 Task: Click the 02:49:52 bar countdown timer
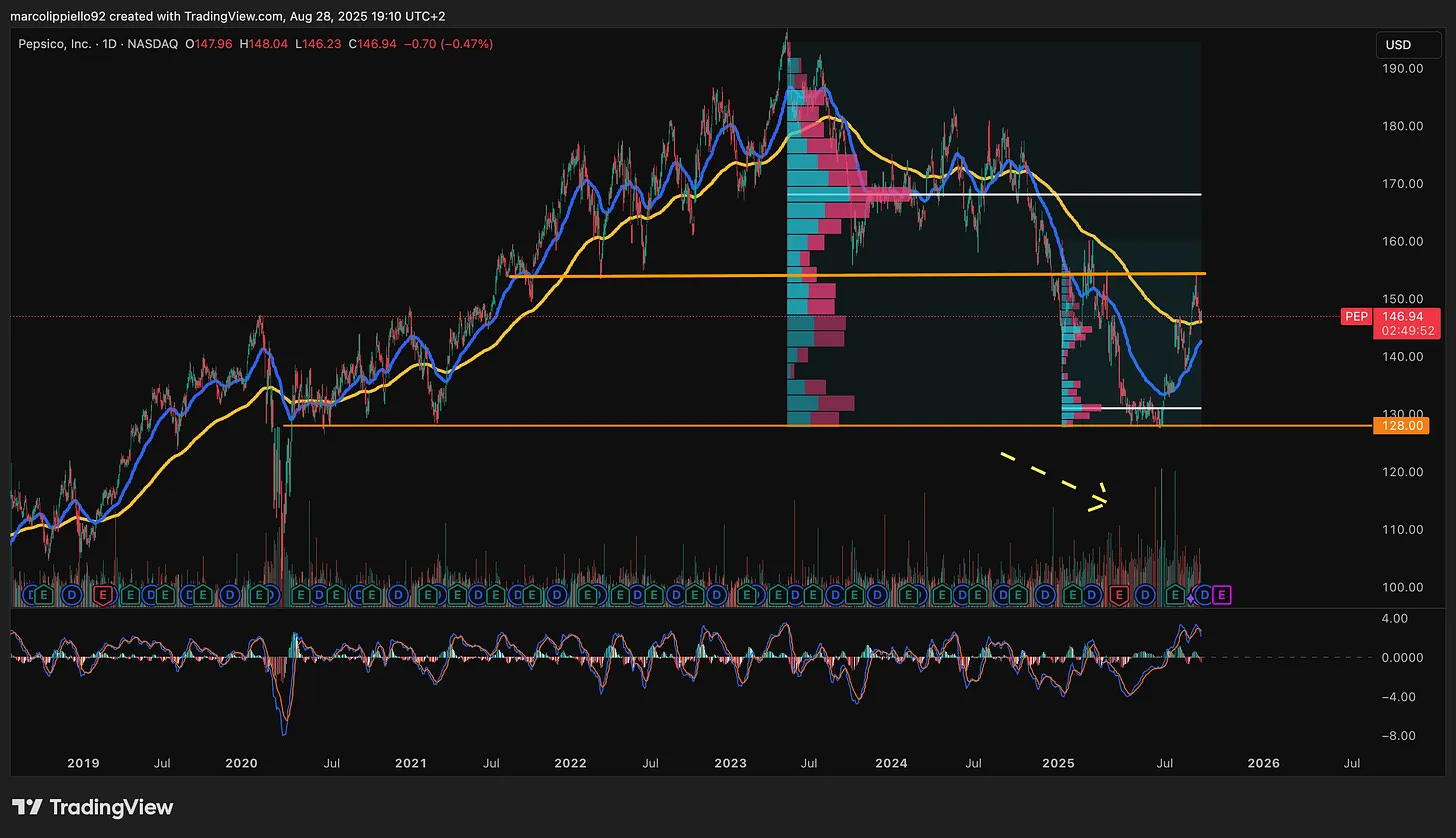tap(1408, 330)
